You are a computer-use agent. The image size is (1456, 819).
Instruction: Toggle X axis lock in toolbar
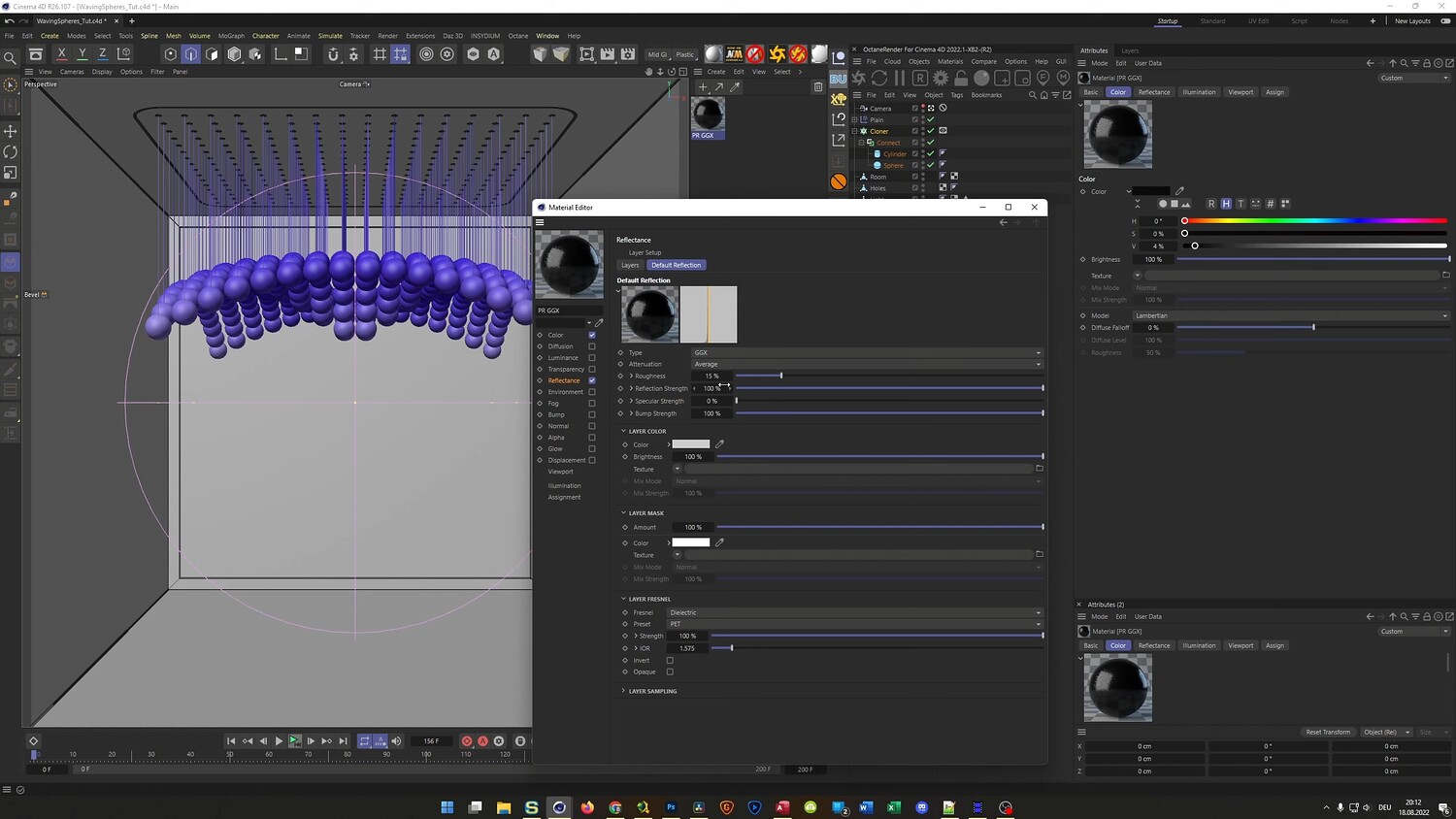pos(61,54)
